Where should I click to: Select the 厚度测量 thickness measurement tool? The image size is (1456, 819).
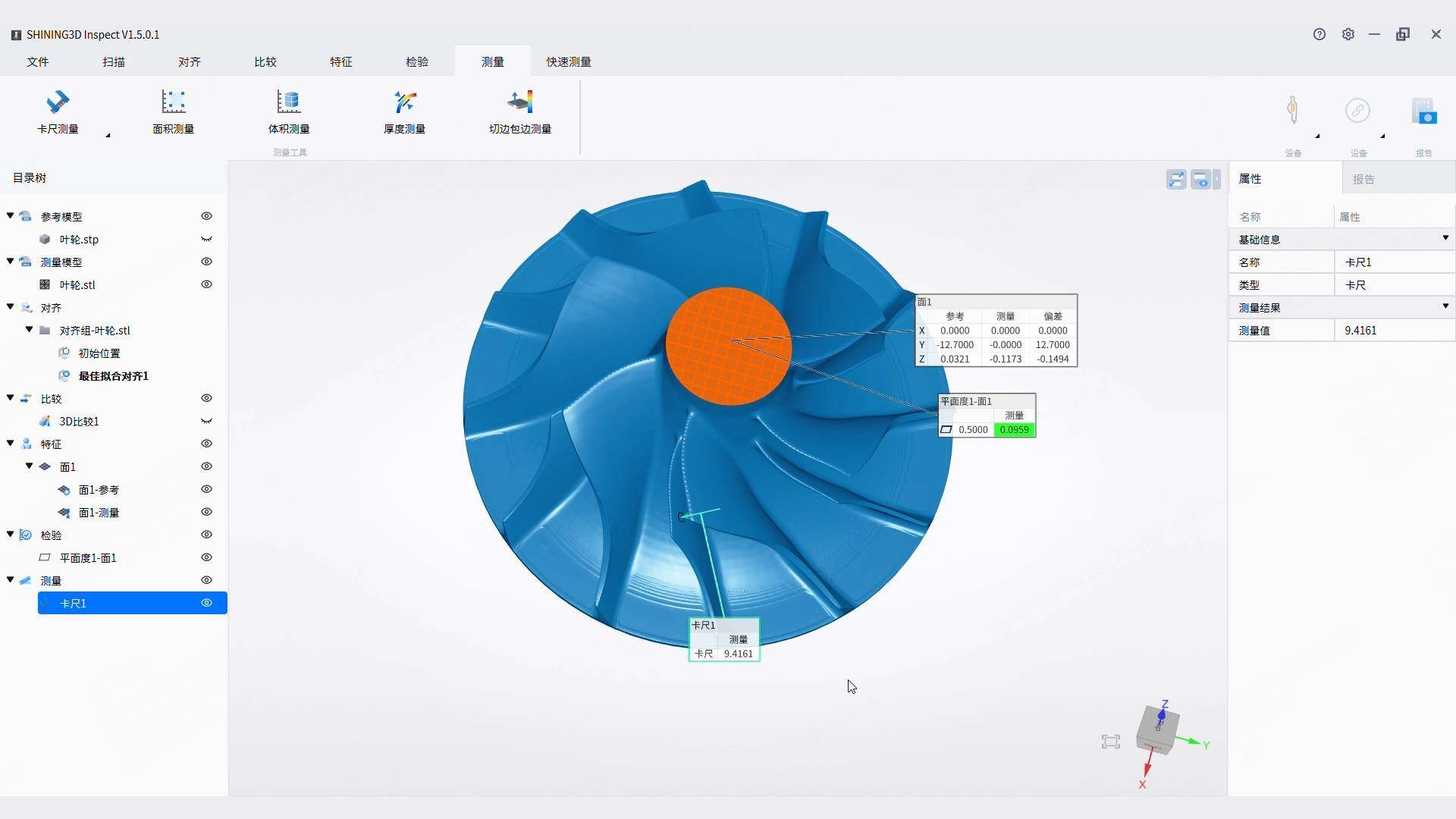[404, 111]
